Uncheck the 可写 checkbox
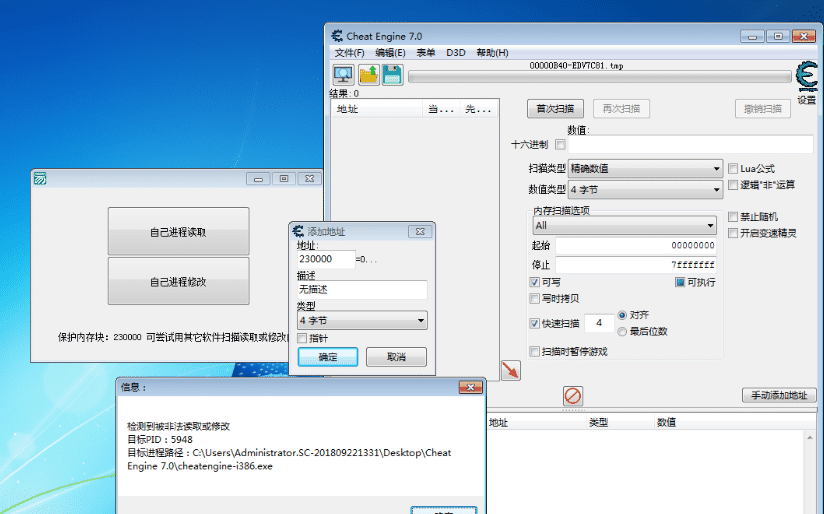 (534, 282)
